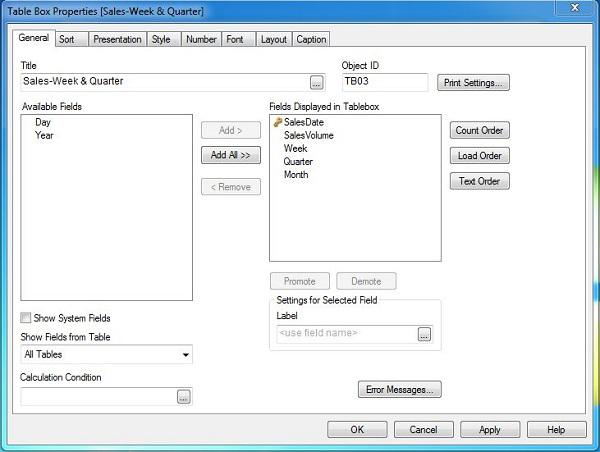This screenshot has height=452, width=600.
Task: Click the Print Settings button
Action: [473, 83]
